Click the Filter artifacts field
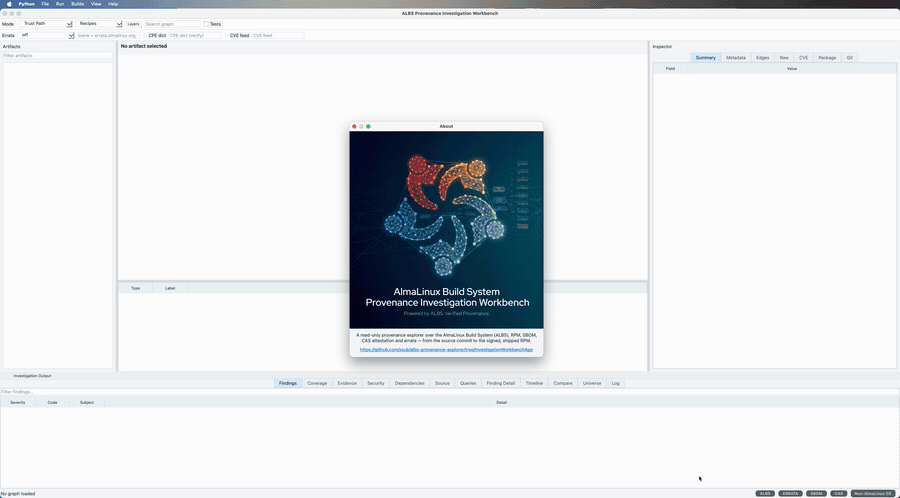This screenshot has height=498, width=900. click(57, 56)
